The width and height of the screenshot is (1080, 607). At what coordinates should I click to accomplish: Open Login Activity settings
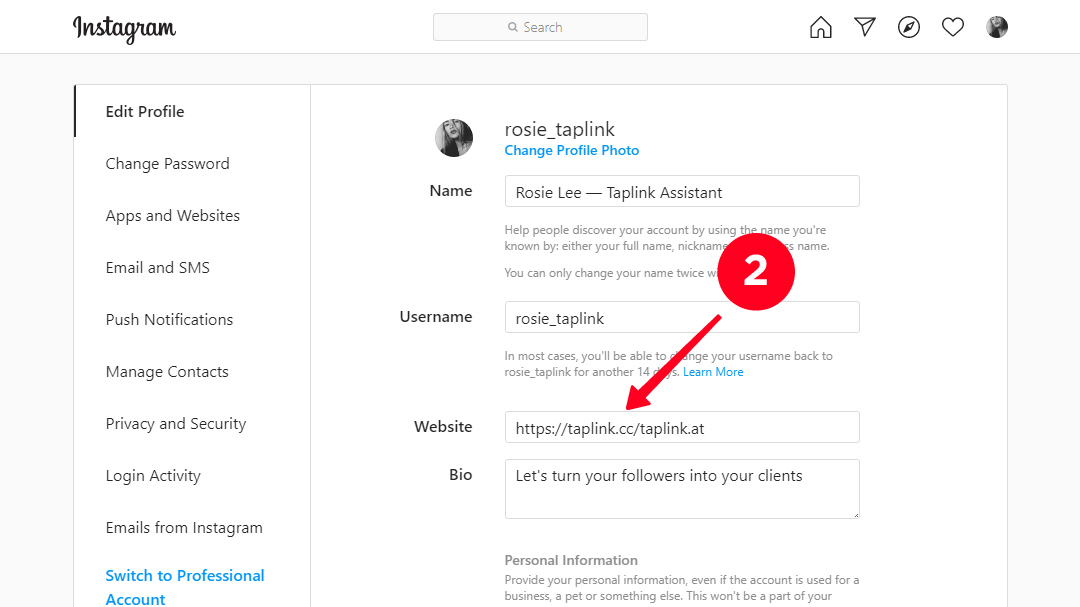click(153, 476)
